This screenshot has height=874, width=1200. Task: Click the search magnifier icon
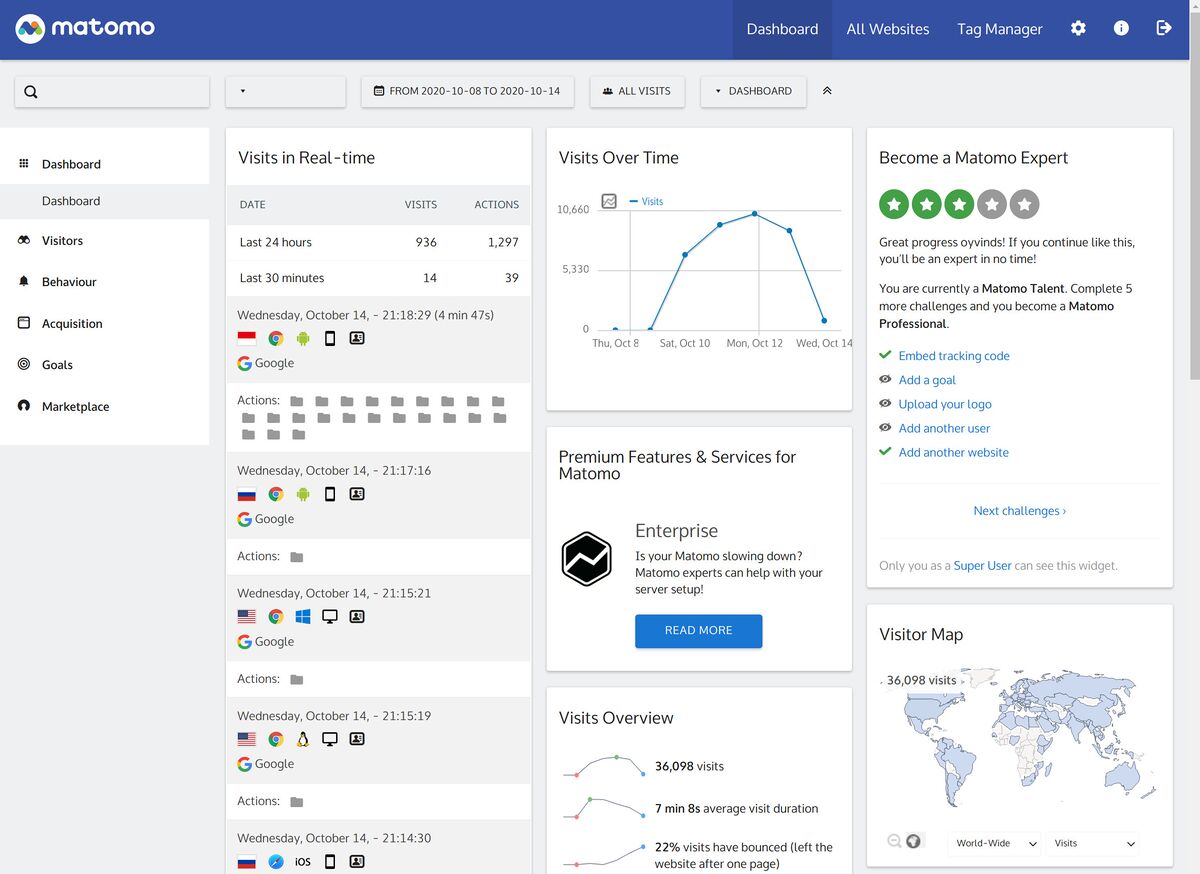[31, 92]
